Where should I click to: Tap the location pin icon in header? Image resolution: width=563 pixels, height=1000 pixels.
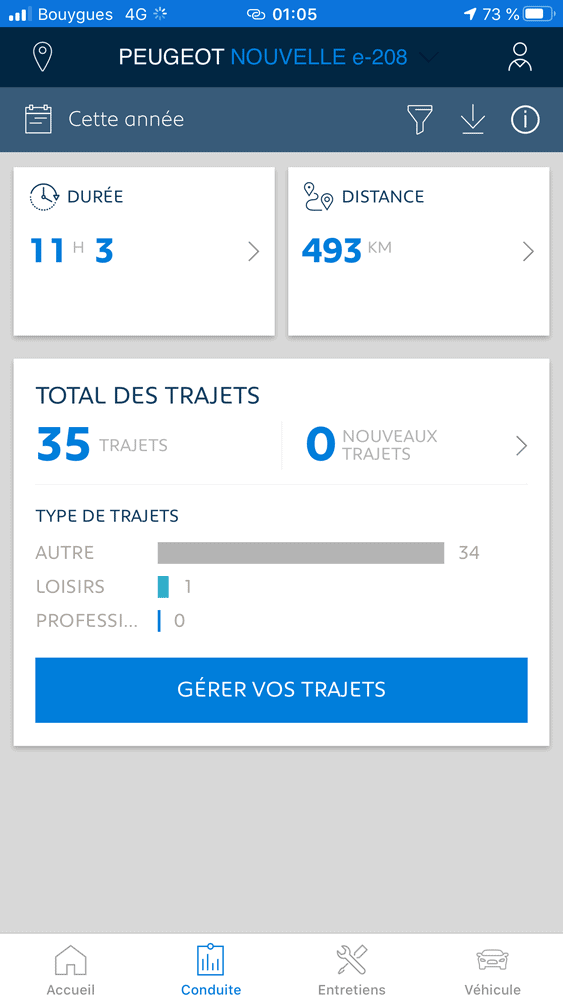(42, 57)
